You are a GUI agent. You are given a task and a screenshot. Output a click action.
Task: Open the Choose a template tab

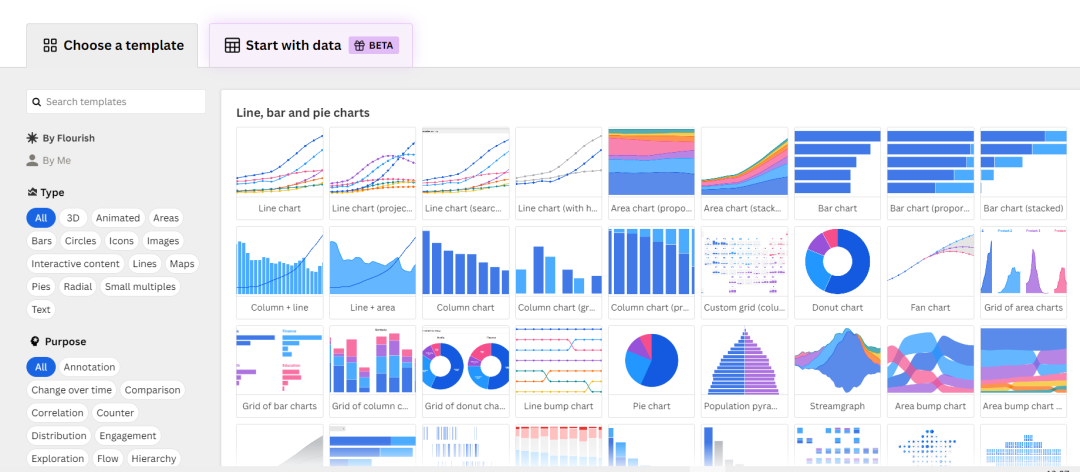pos(112,45)
